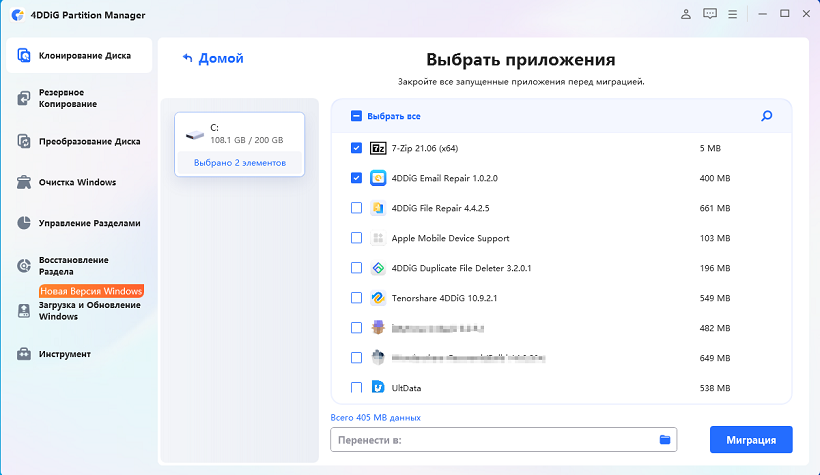Click the 4DDiG File Repair 4.4.2.5 name

point(440,208)
